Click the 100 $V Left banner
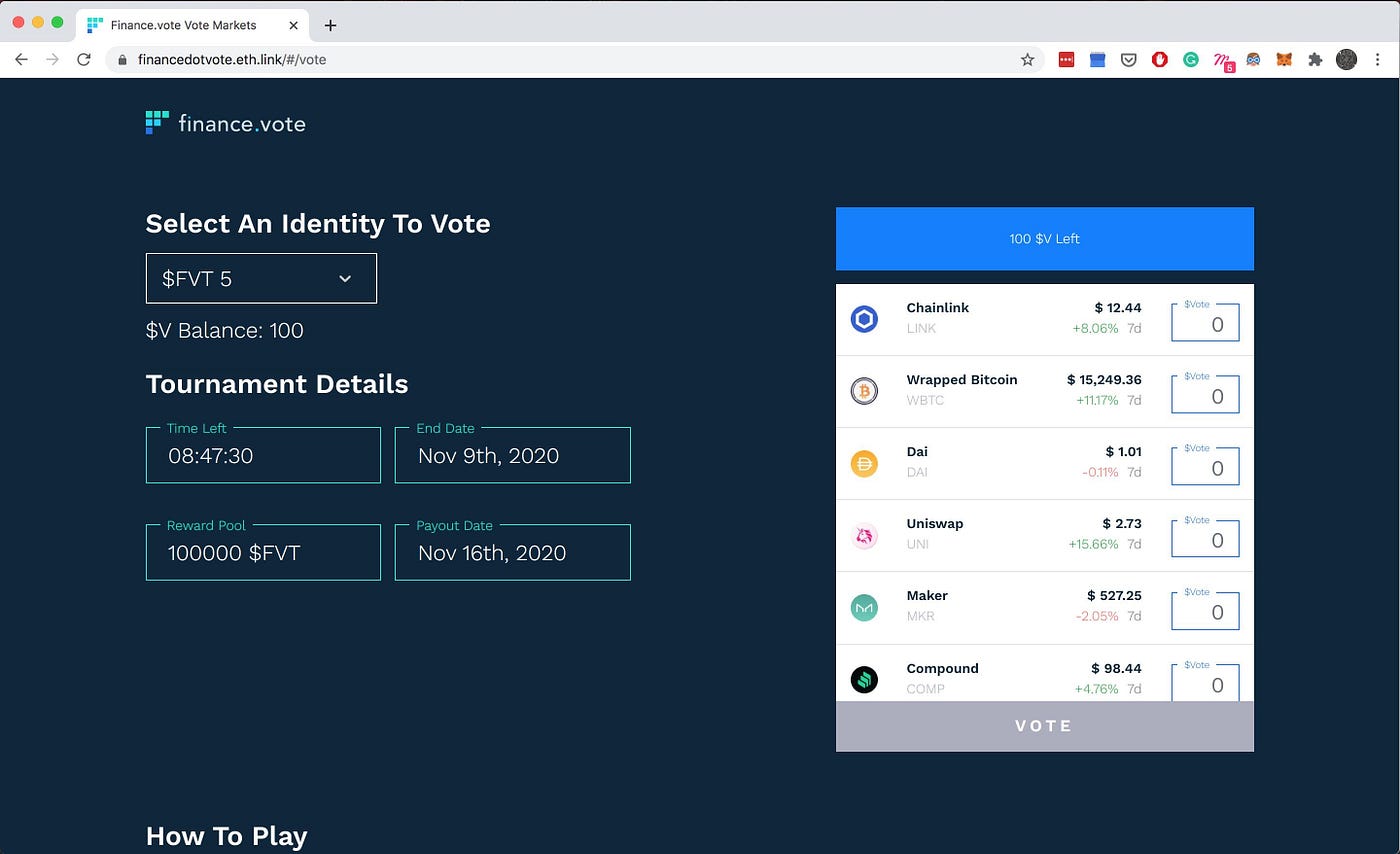Screen dimensions: 1400x854 [x=1044, y=239]
